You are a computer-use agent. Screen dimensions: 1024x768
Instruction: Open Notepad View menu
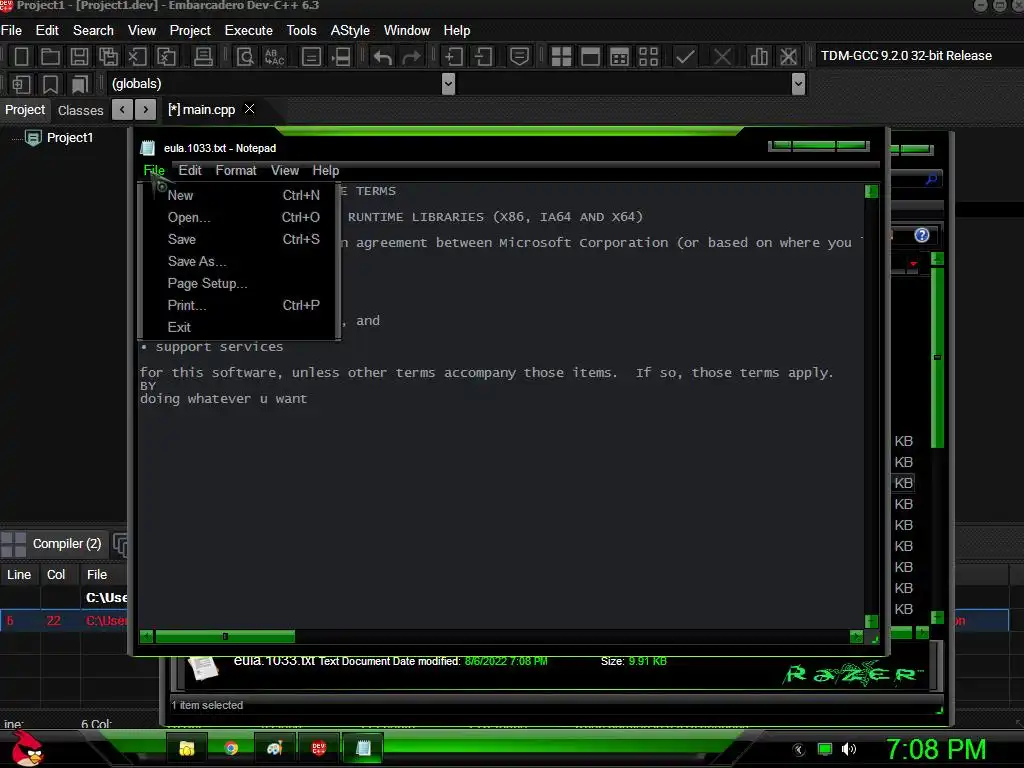[285, 170]
